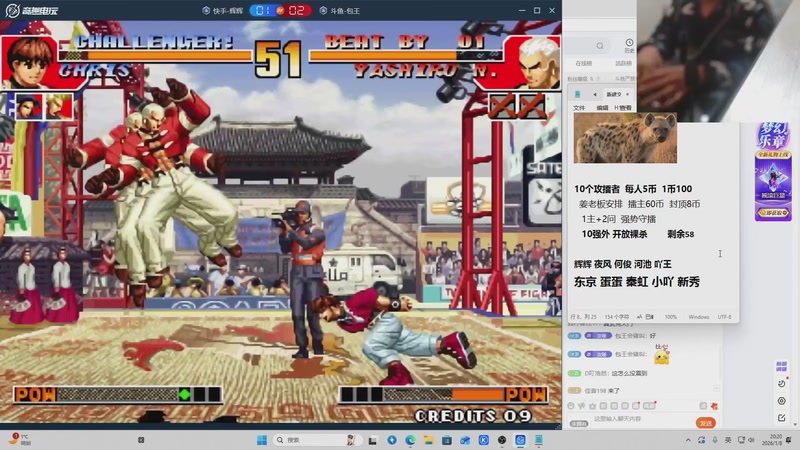
Task: Click the crown icon in chat toolbar
Action: 592,406
